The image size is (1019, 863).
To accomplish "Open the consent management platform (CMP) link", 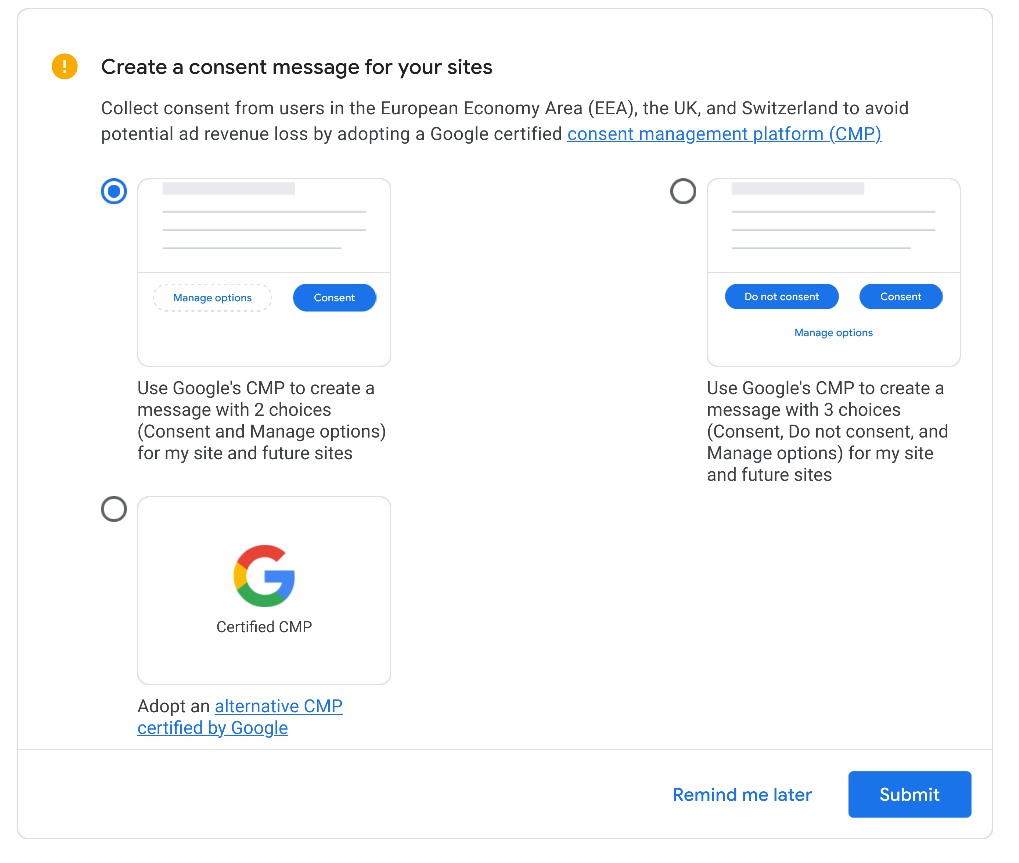I will coord(723,134).
